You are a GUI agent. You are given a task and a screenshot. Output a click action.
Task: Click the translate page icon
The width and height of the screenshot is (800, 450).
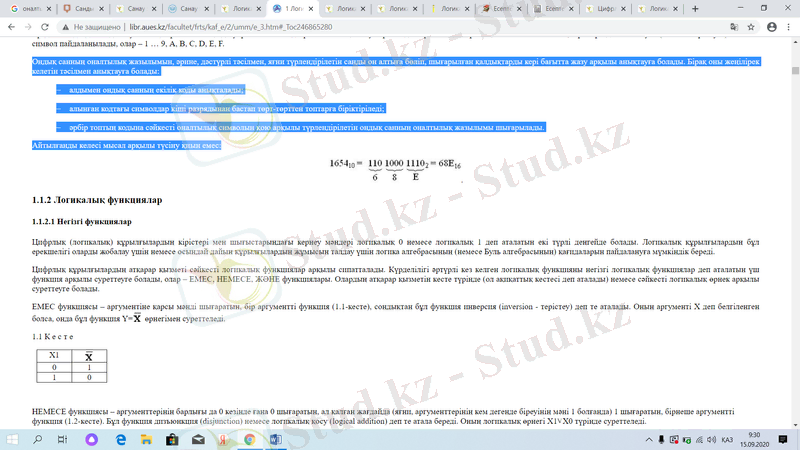click(x=734, y=27)
